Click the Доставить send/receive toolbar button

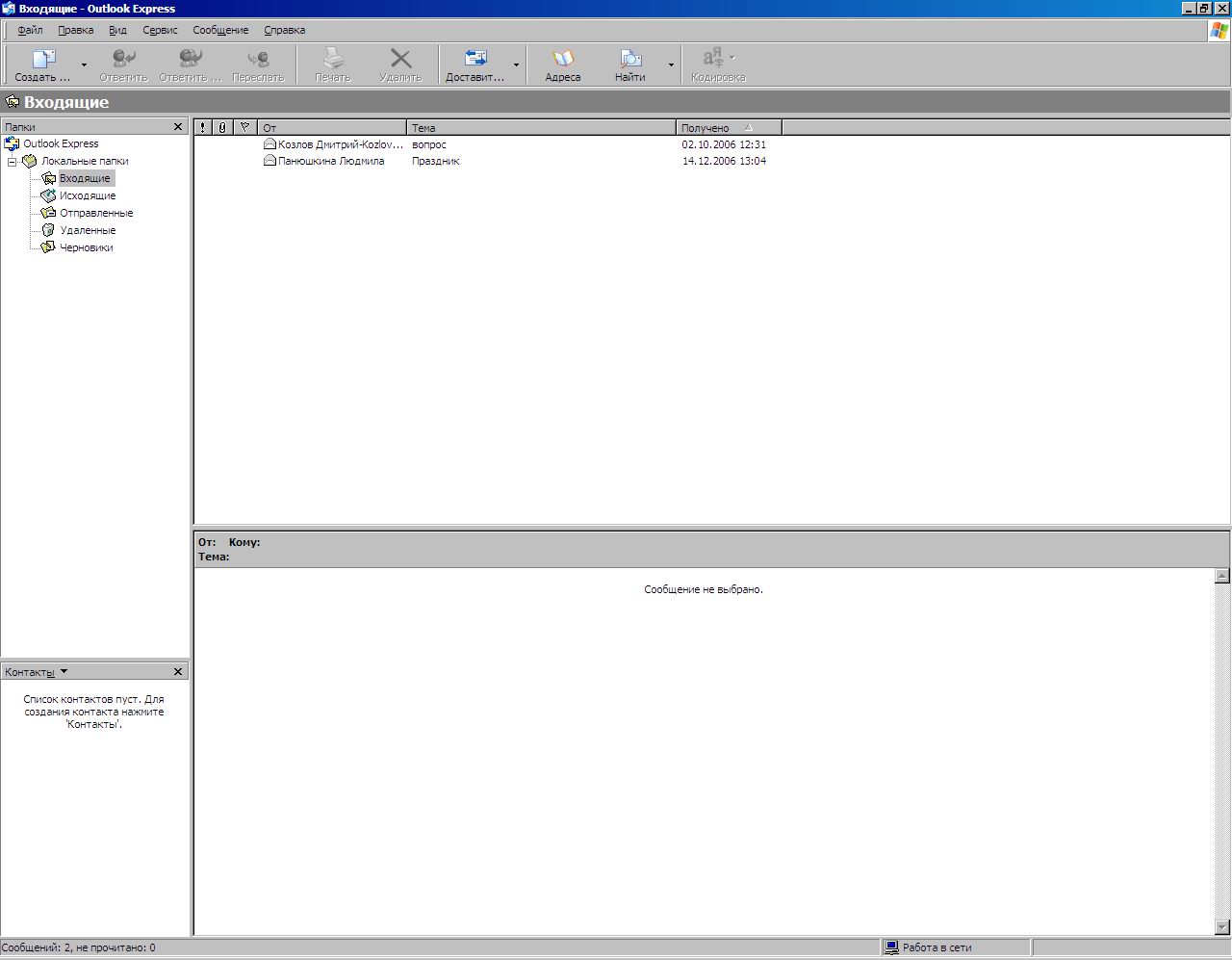[475, 65]
